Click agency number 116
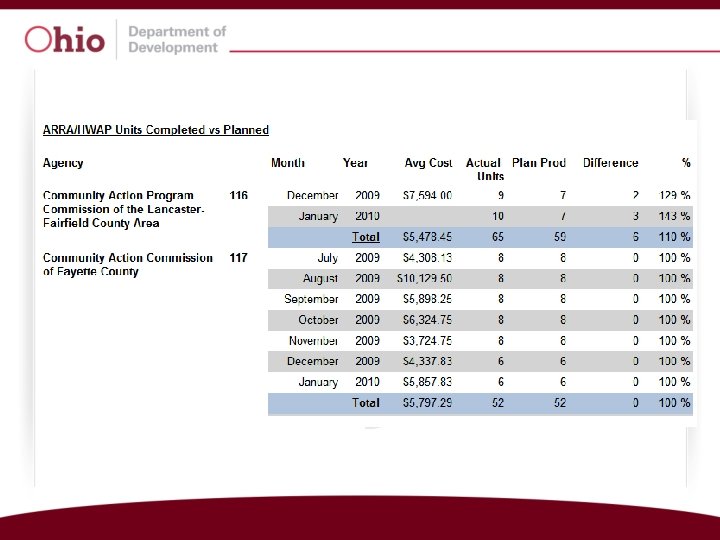Image resolution: width=720 pixels, height=540 pixels. pyautogui.click(x=238, y=196)
